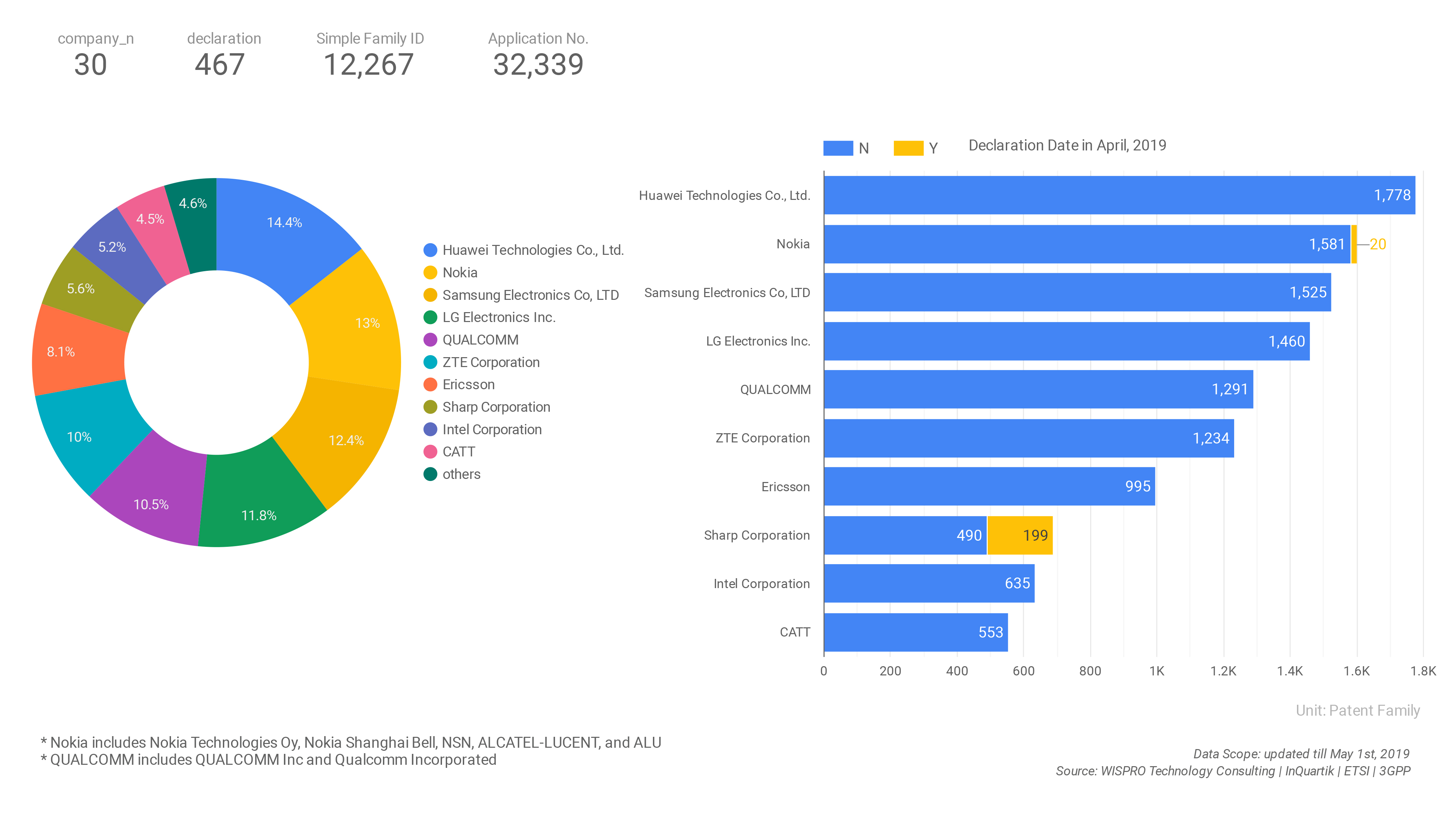Click the Application No. value 32,339

click(538, 64)
